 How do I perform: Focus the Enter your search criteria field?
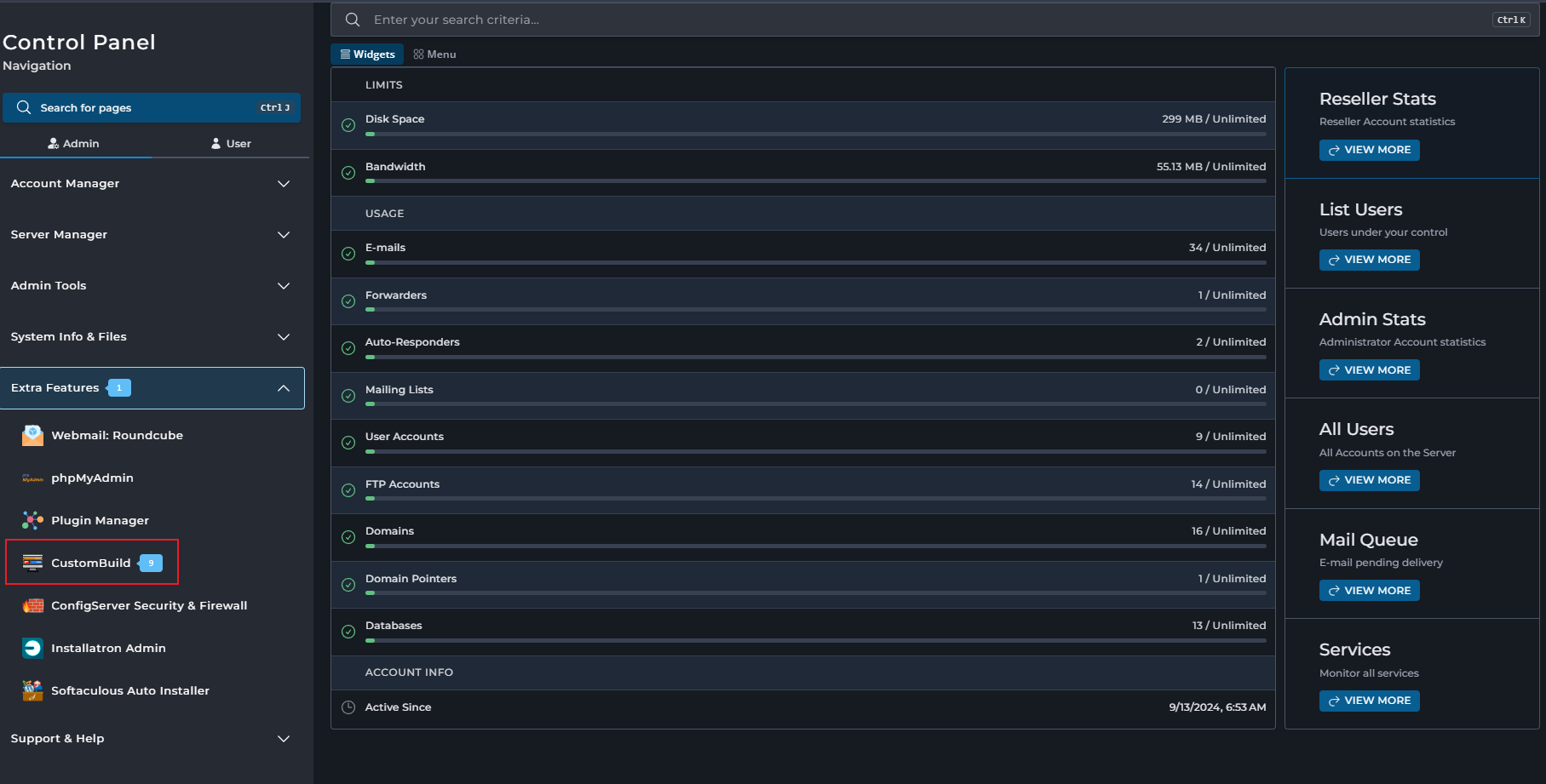934,20
